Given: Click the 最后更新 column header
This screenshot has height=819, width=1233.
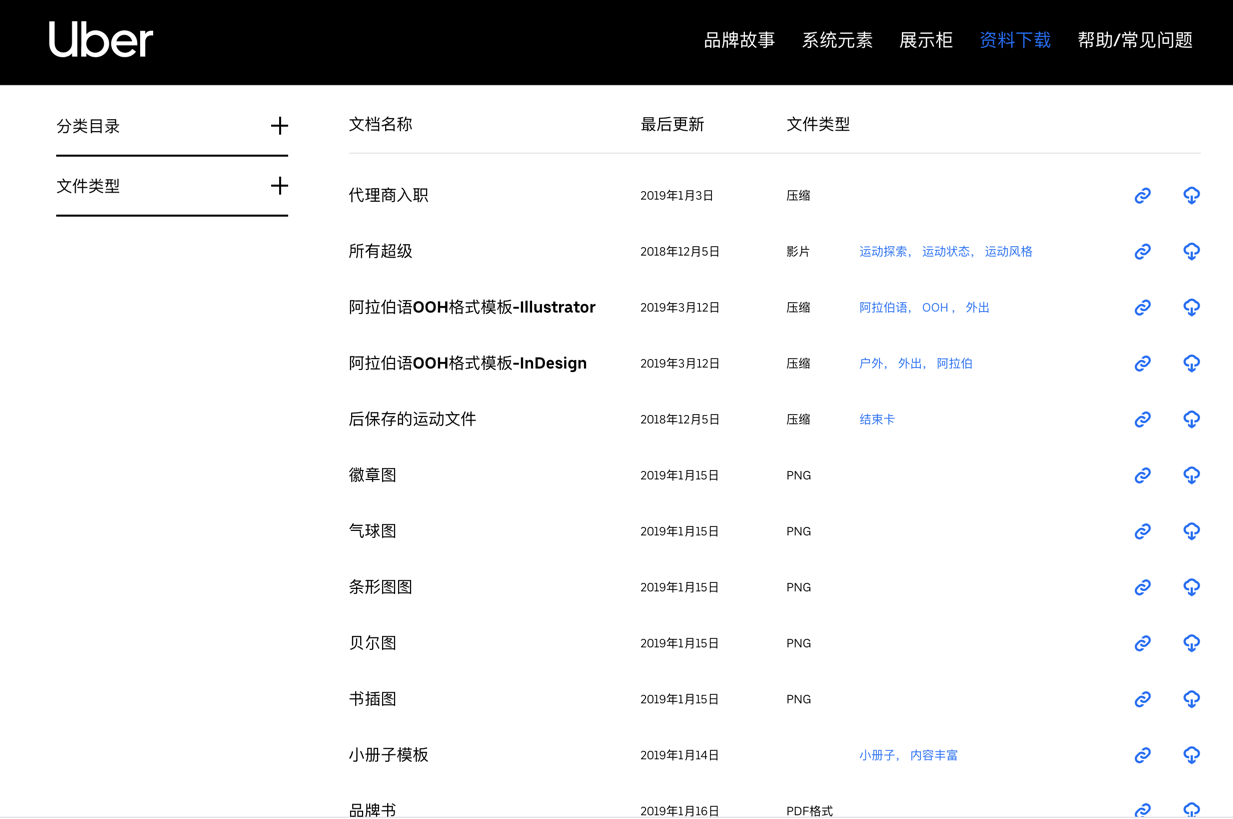Looking at the screenshot, I should coord(672,125).
